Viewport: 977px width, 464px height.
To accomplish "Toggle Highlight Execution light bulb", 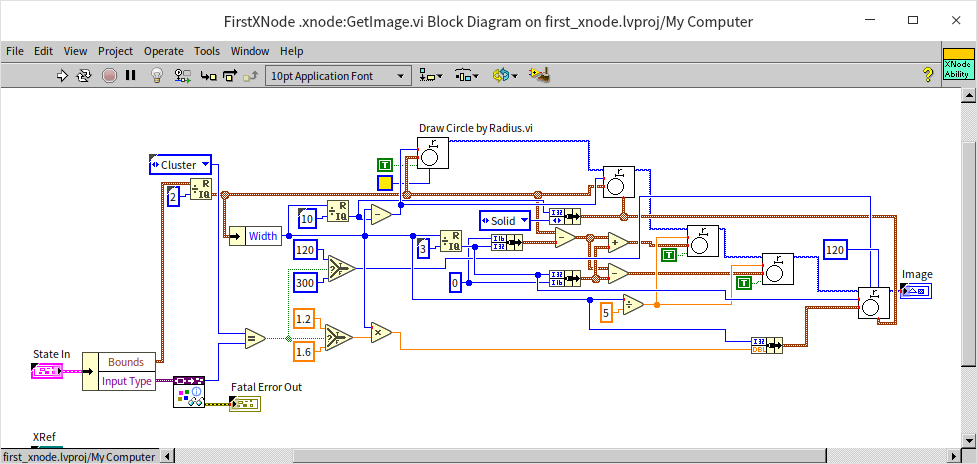I will [156, 75].
